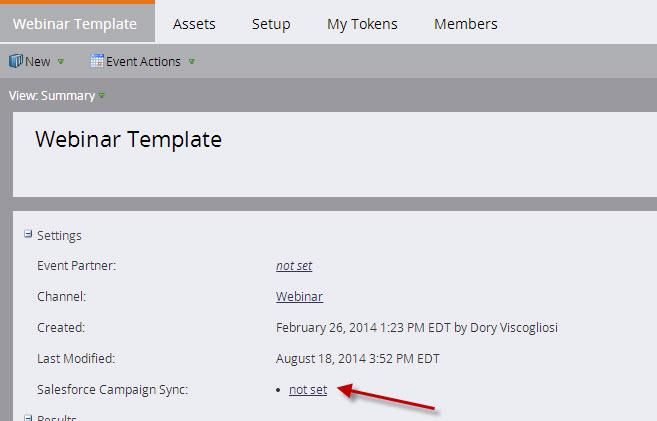The height and width of the screenshot is (421, 657).
Task: Open the New dropdown arrow
Action: coord(61,62)
